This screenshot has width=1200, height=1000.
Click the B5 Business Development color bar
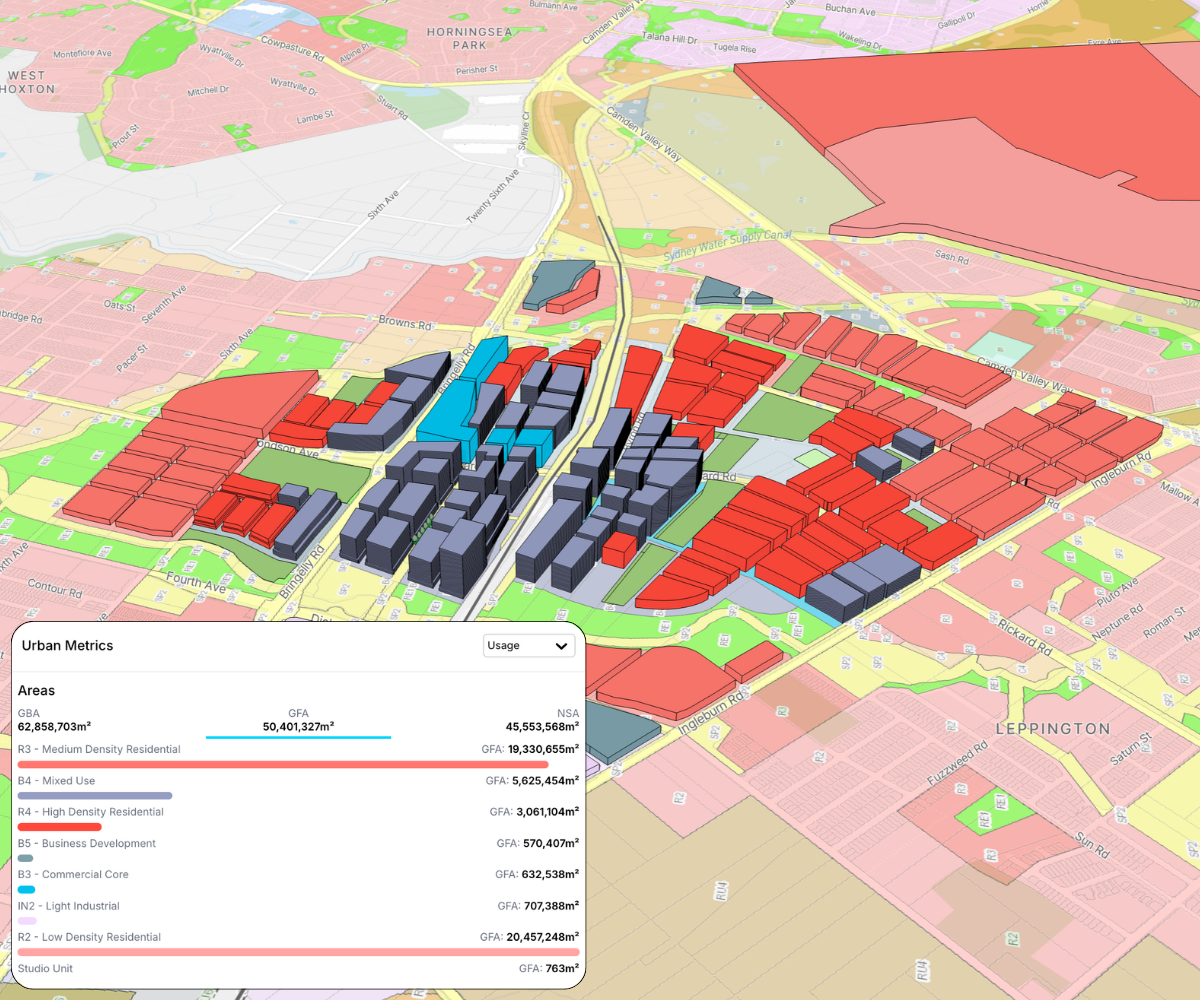26,858
